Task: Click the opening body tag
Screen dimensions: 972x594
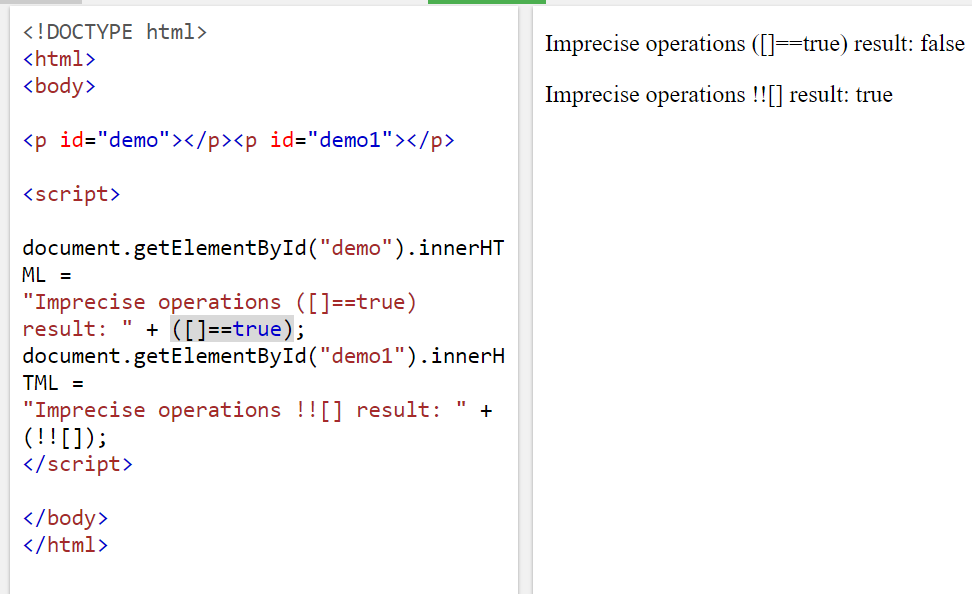Action: click(x=58, y=85)
